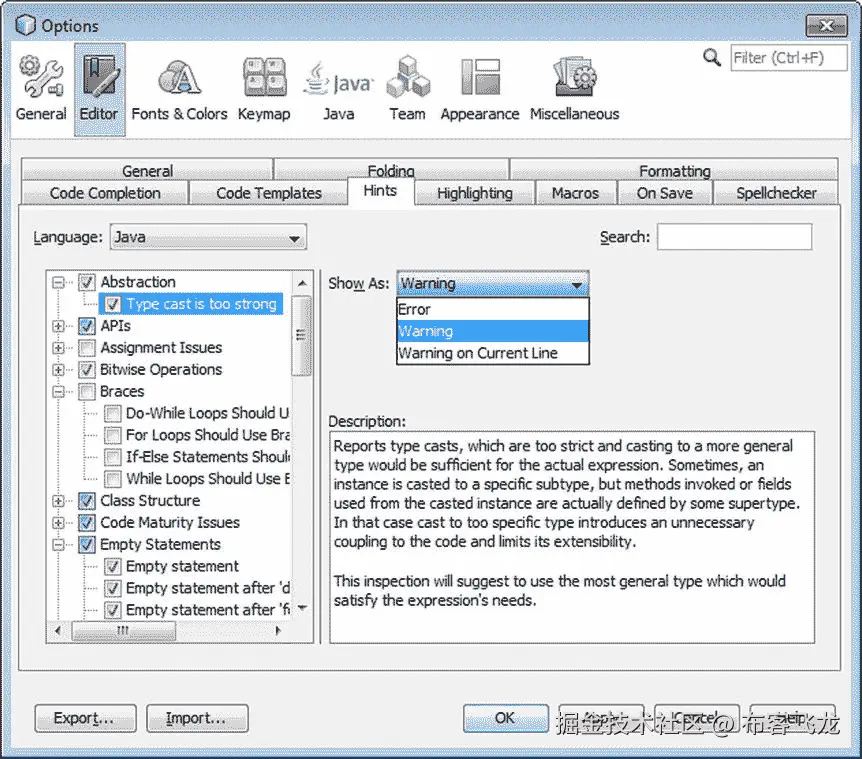
Task: Uncheck Empty statement after 'd' option
Action: tap(113, 588)
